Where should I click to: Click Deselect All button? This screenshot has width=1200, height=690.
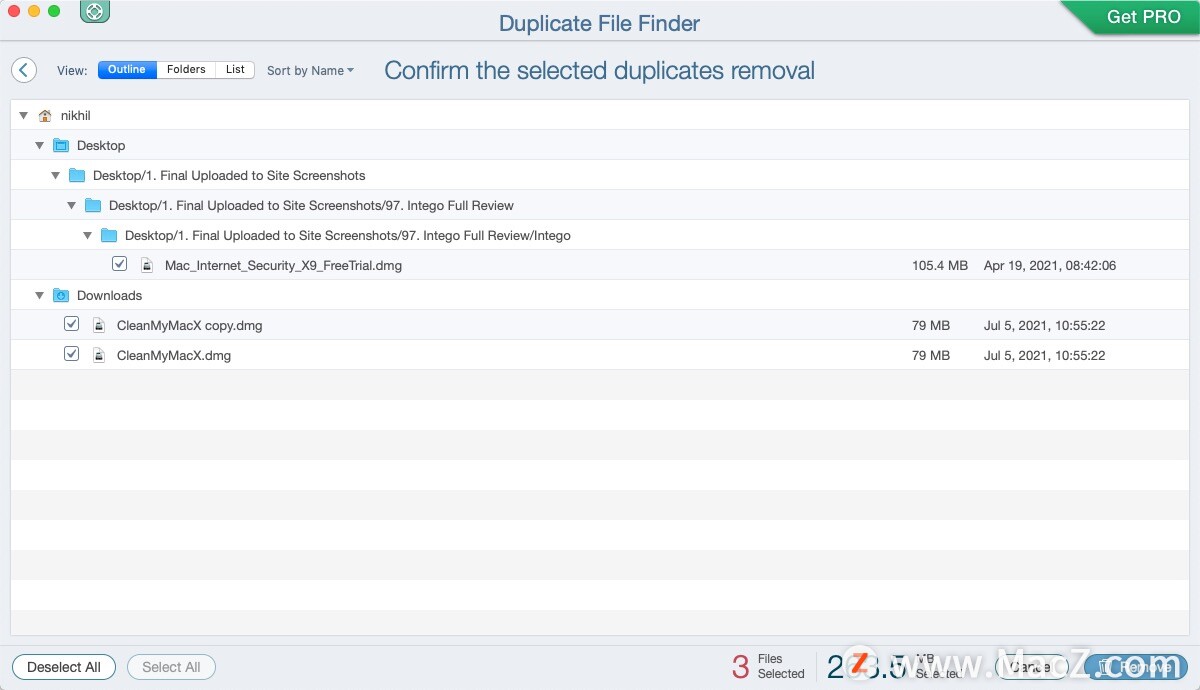(x=64, y=667)
